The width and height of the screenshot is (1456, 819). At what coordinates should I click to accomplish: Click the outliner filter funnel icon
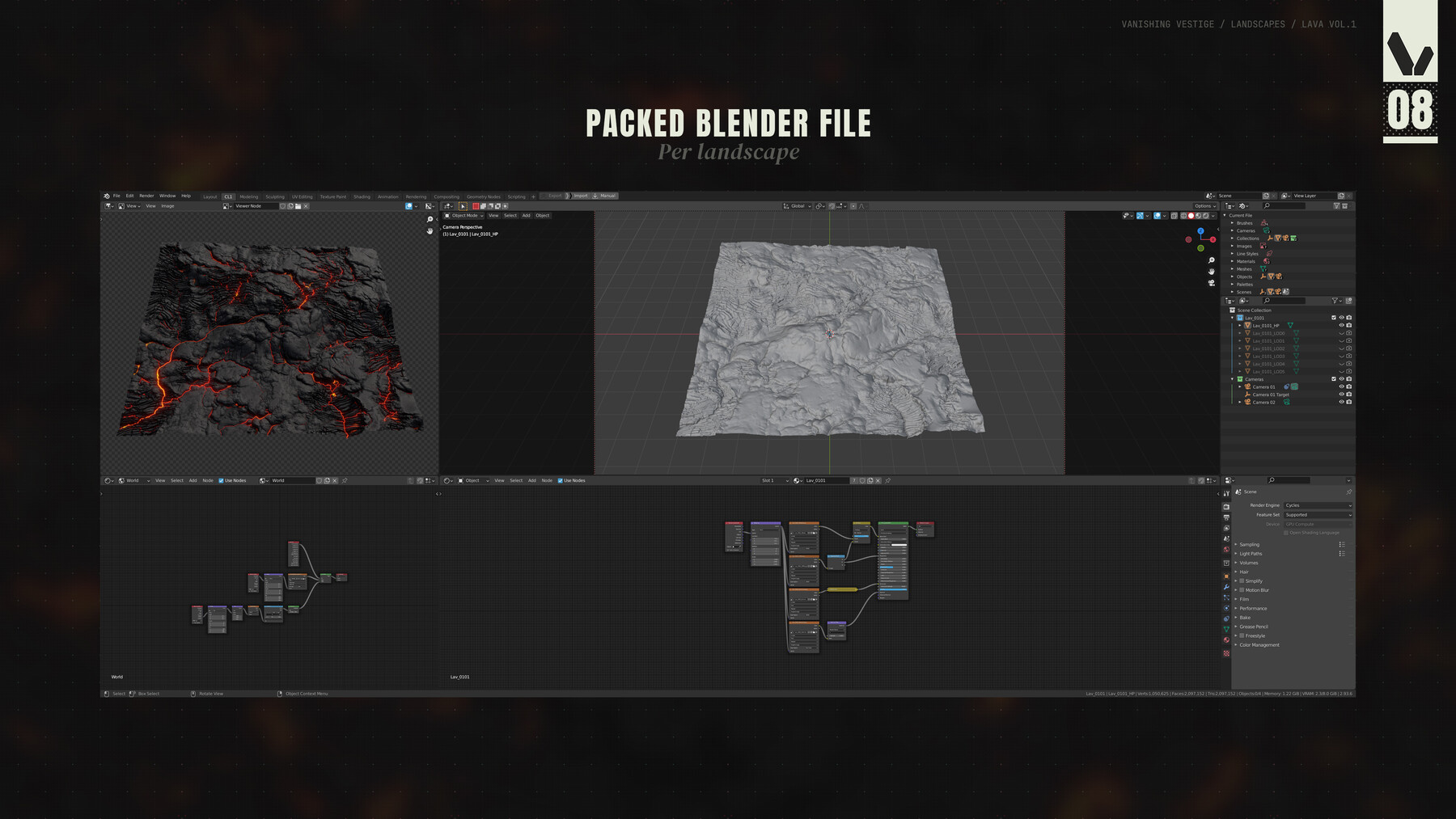1335,302
